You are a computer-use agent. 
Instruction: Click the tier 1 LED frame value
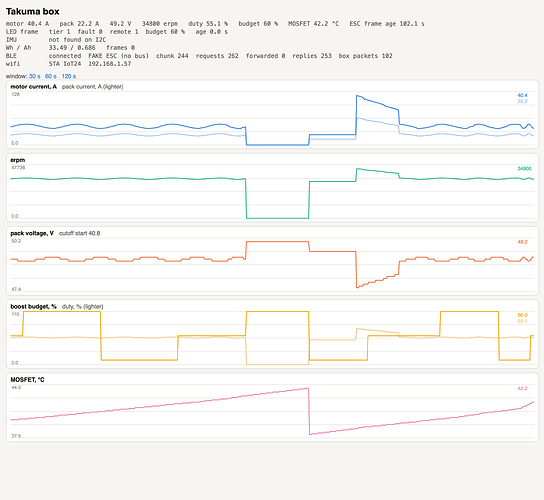[59, 32]
